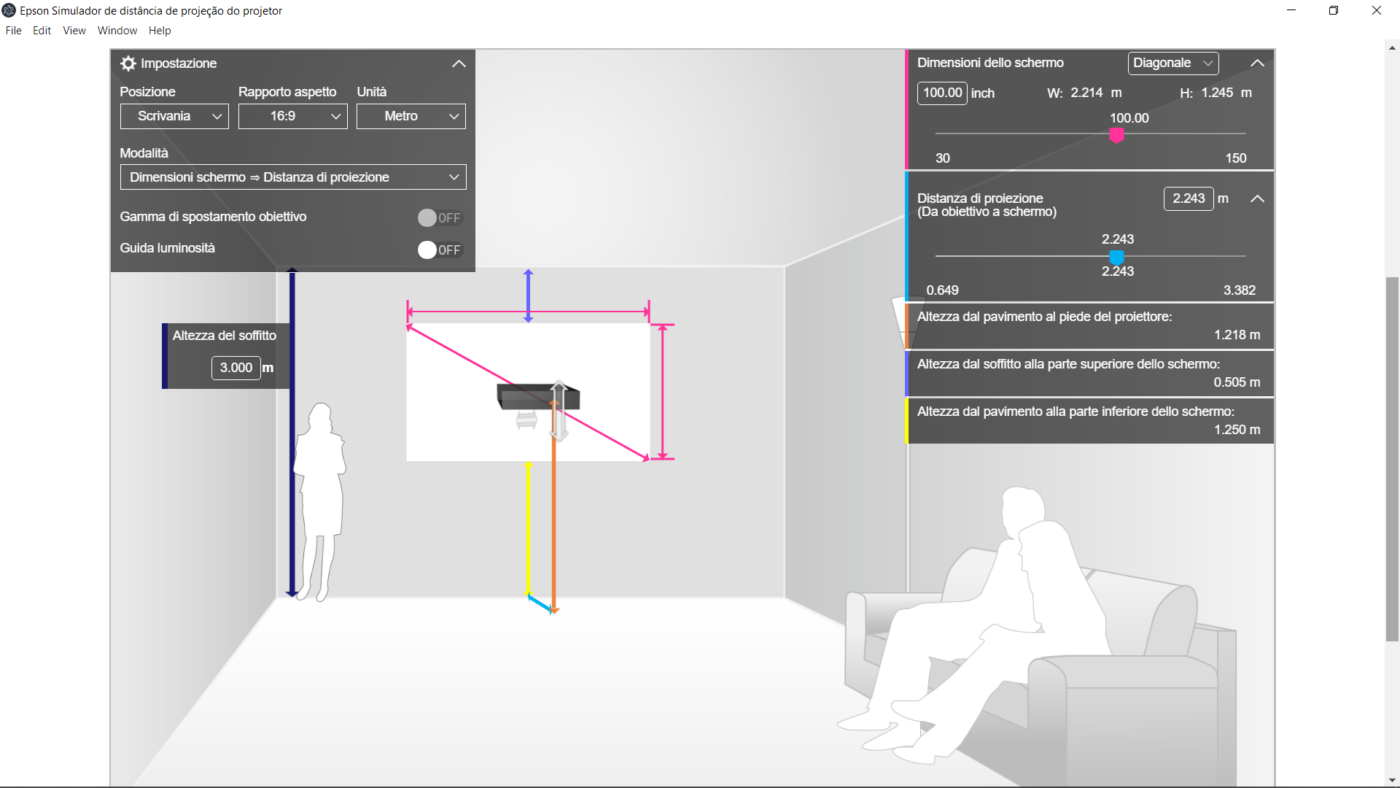Click the standing person silhouette
The image size is (1400, 788).
pos(322,501)
